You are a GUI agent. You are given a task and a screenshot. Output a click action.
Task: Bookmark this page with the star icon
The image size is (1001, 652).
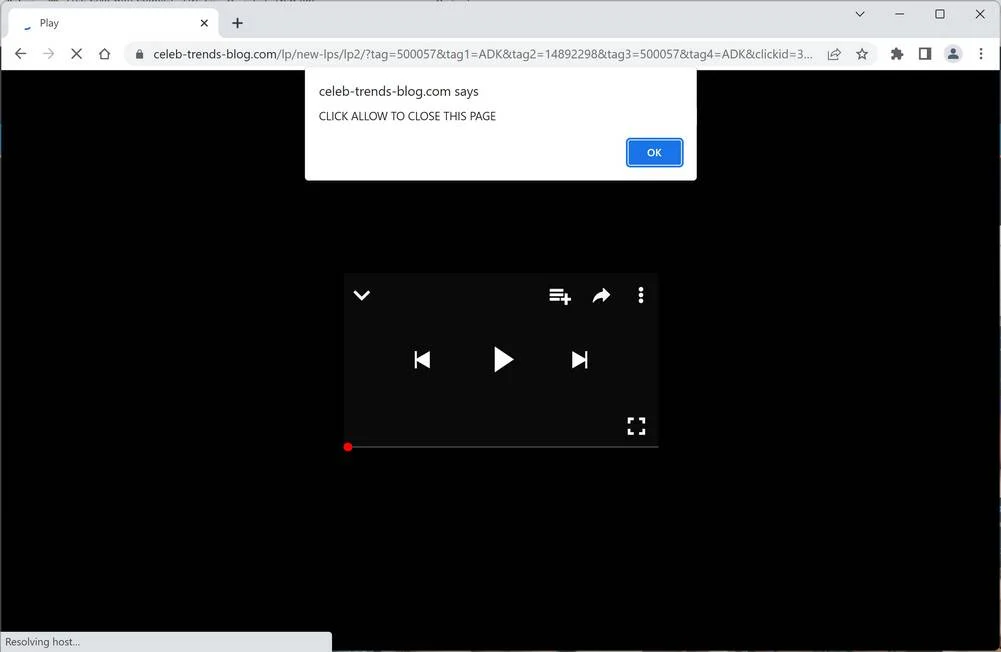[x=862, y=54]
